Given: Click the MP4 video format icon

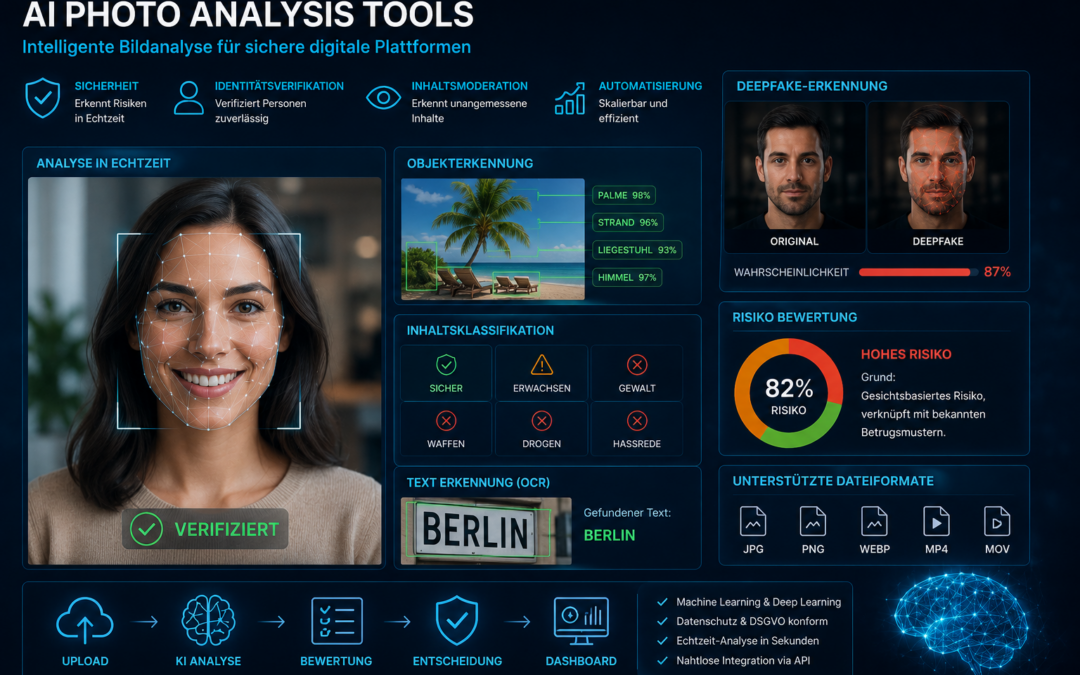Looking at the screenshot, I should [x=936, y=521].
